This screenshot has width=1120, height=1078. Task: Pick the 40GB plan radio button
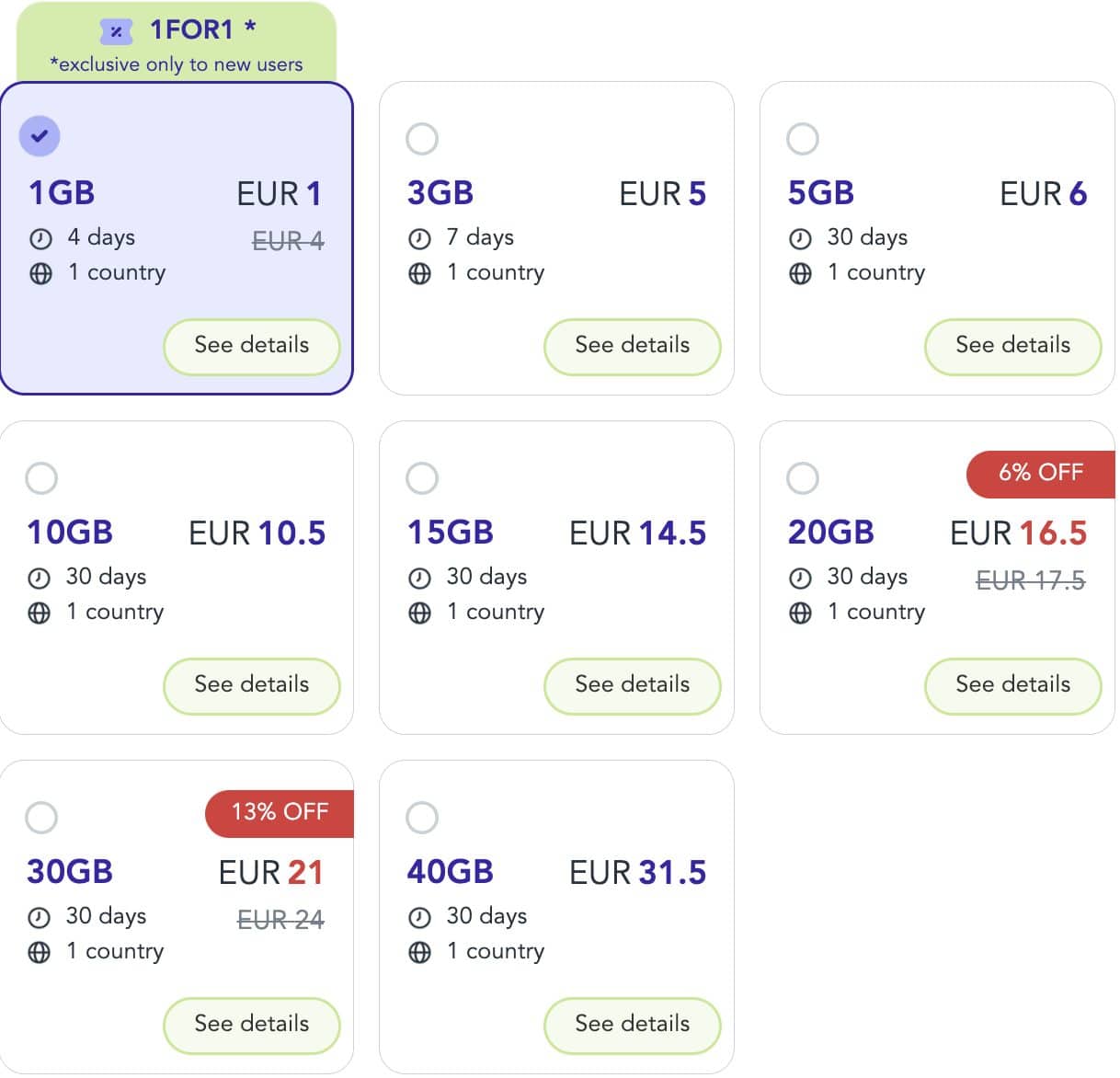pos(422,818)
